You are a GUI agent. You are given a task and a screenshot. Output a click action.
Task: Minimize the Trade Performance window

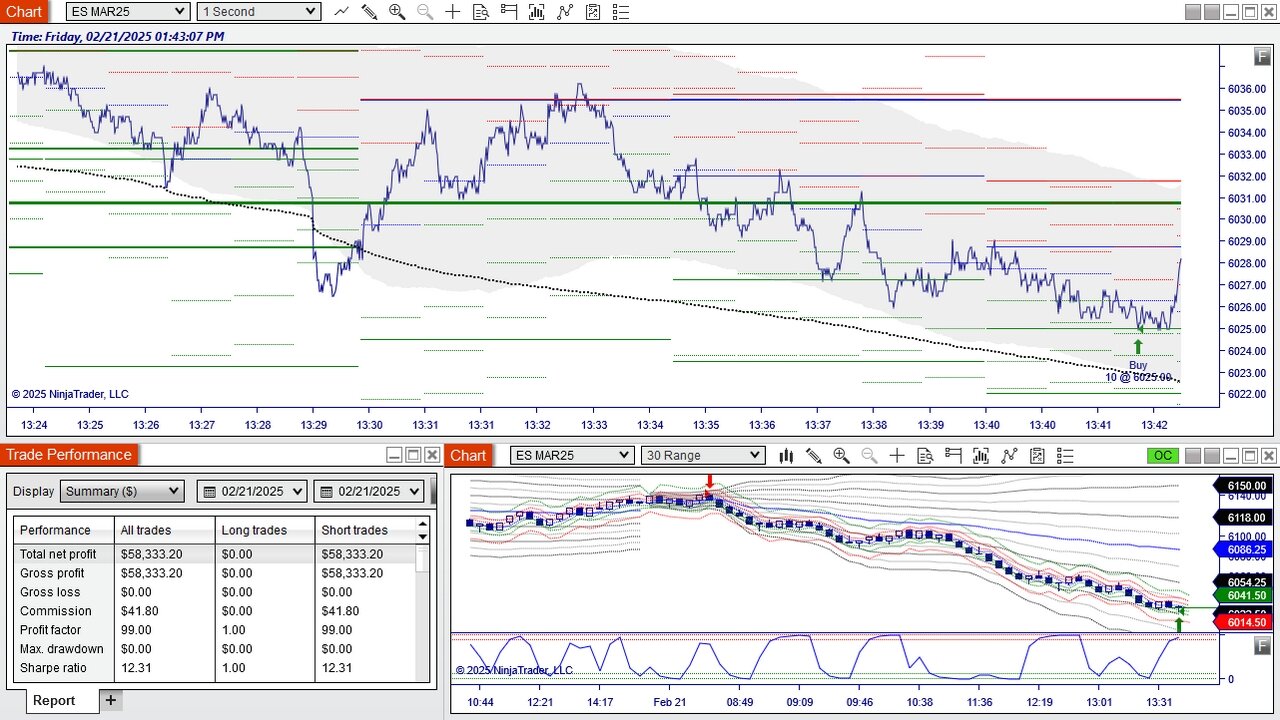pos(394,455)
